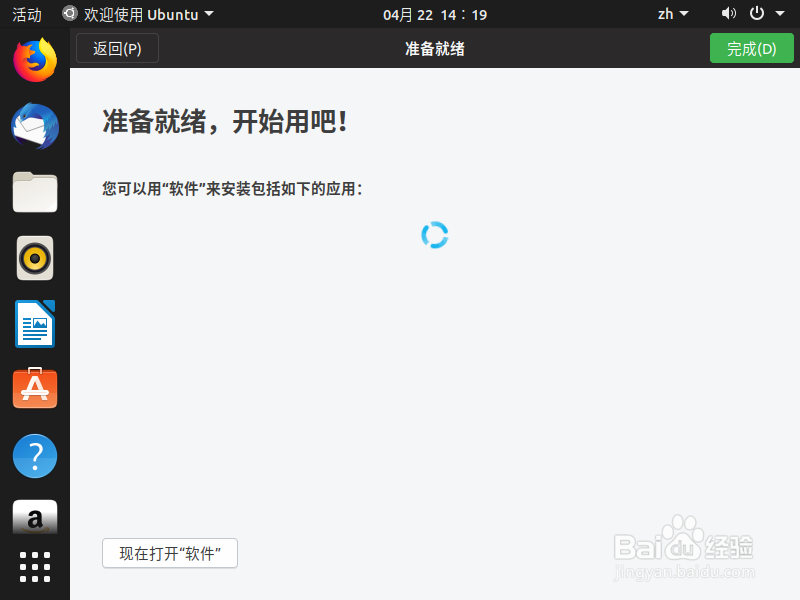Open Thunderbird mail from the dock
Viewport: 800px width, 600px height.
[x=35, y=126]
